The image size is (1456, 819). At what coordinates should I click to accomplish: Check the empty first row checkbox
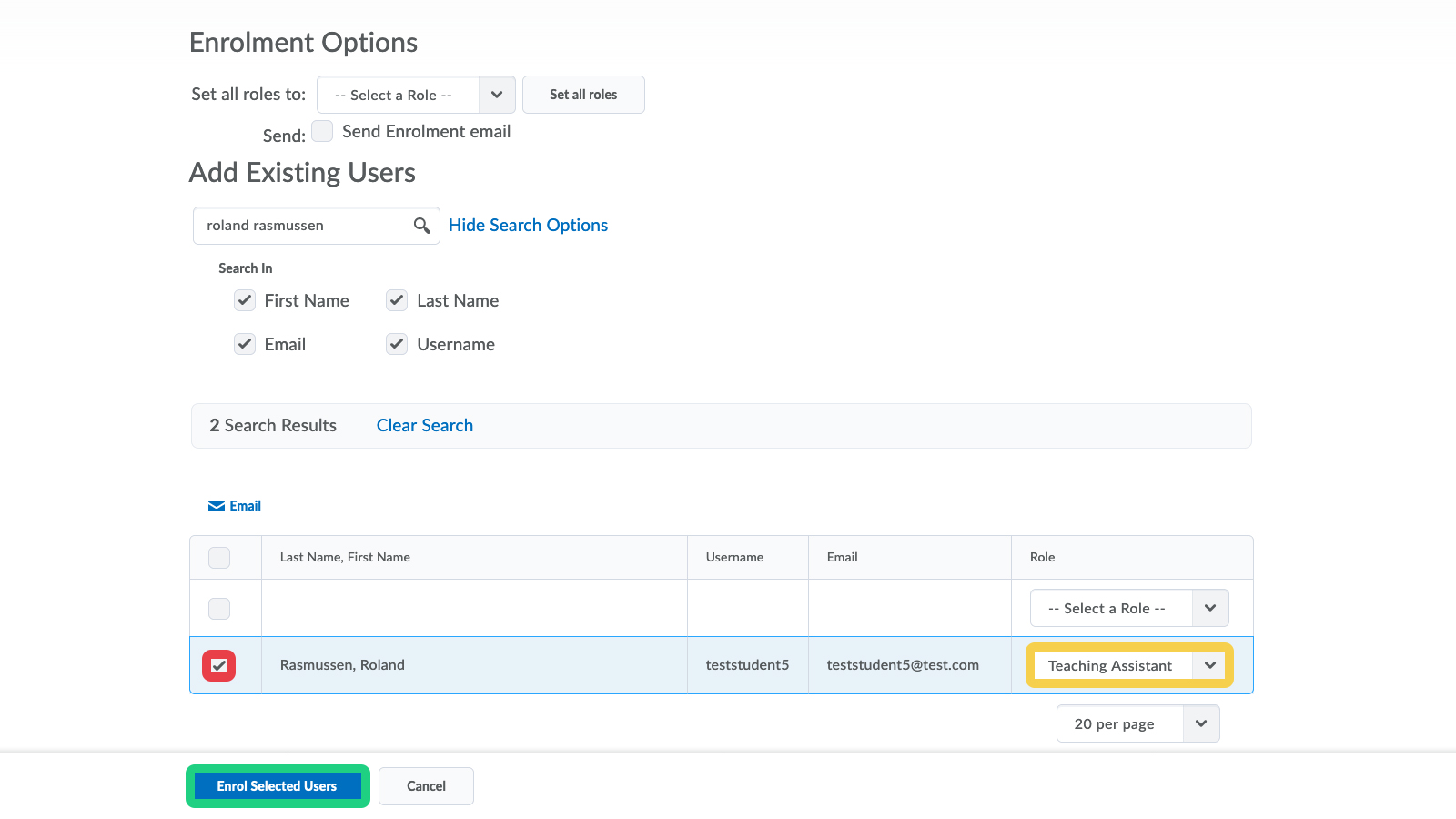coord(219,608)
